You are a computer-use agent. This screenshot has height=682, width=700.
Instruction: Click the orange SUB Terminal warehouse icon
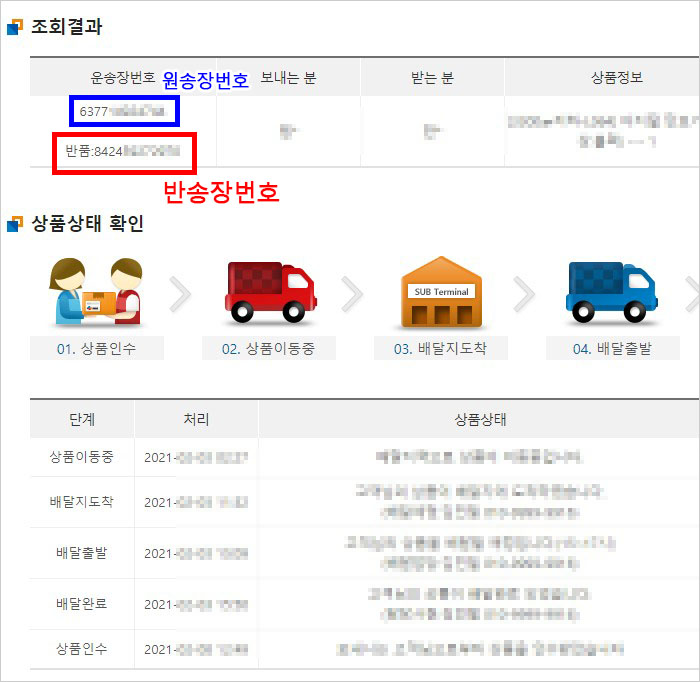pyautogui.click(x=441, y=292)
